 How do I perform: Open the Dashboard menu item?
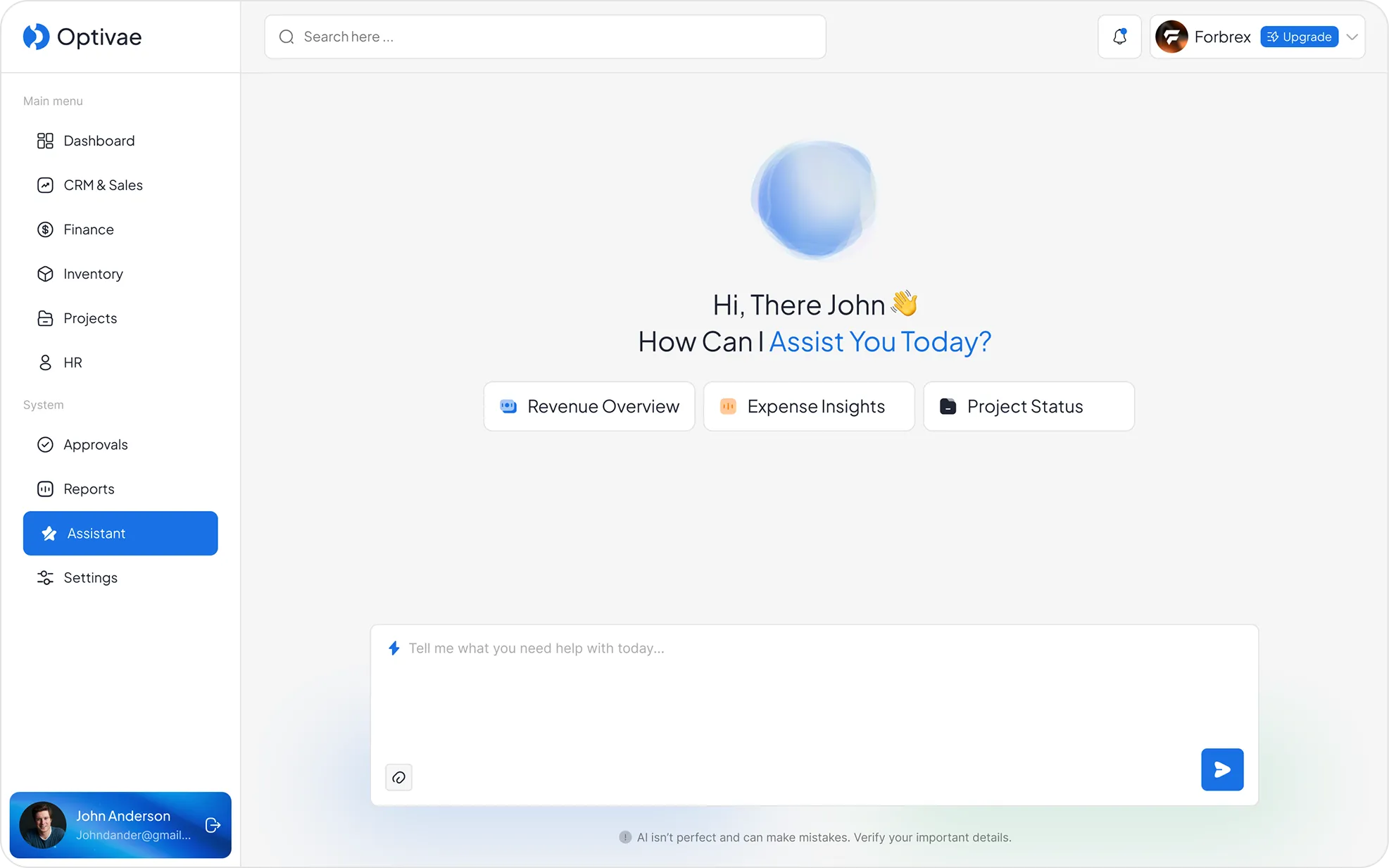(120, 141)
